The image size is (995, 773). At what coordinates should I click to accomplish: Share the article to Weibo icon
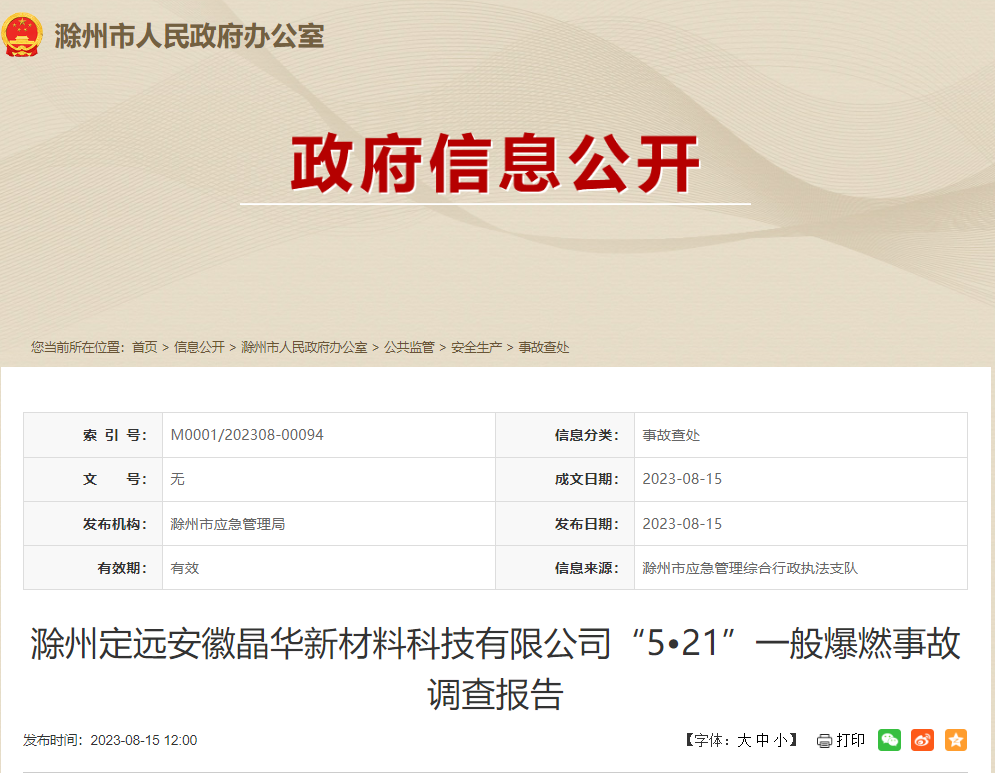point(923,740)
